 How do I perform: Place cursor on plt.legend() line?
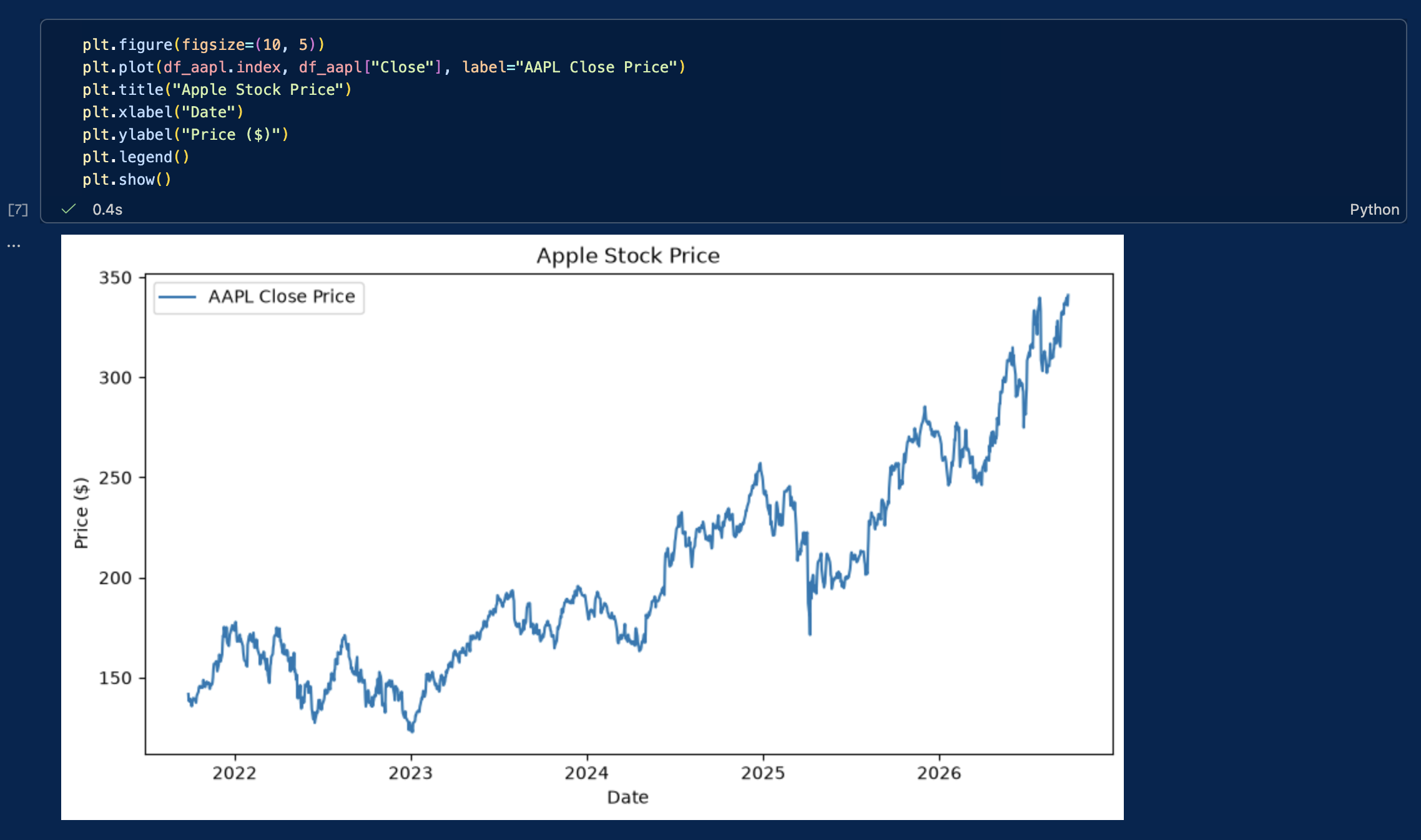(x=136, y=157)
